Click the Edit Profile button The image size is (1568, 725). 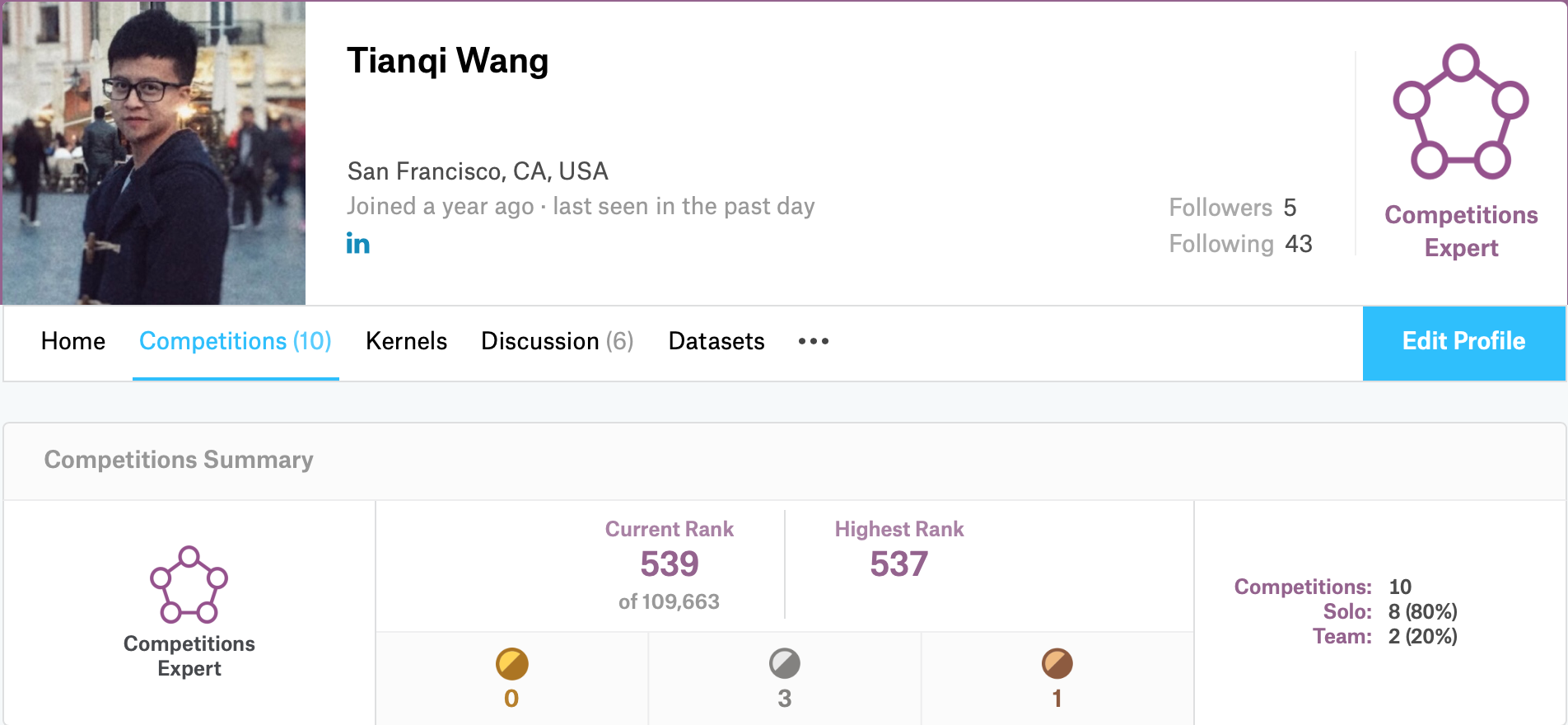[1464, 343]
